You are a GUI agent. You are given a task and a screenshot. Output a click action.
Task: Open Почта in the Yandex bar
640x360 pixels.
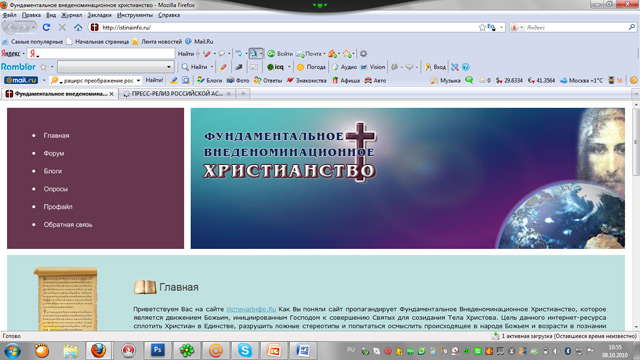[309, 53]
